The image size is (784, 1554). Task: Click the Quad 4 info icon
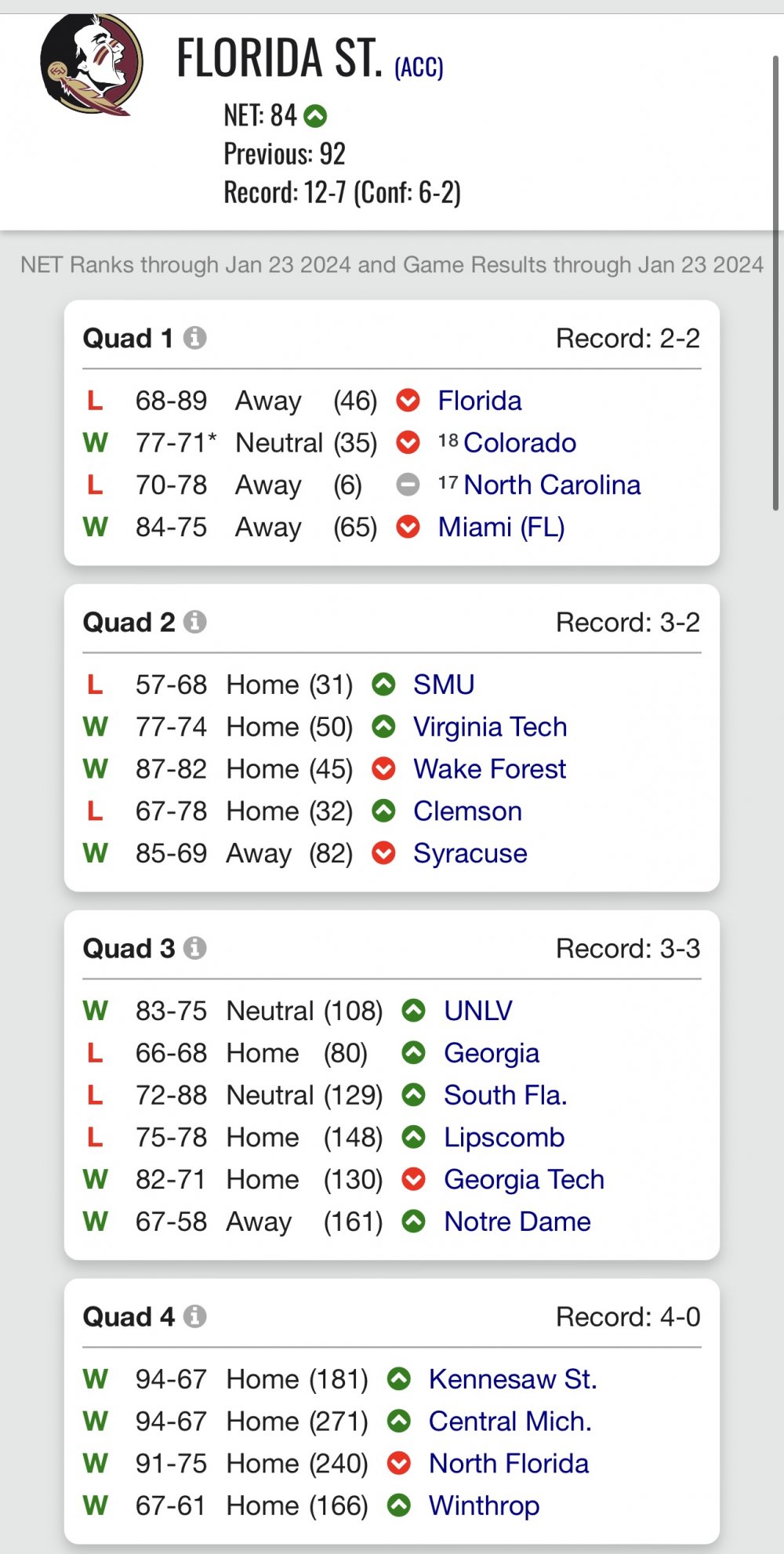(195, 1316)
